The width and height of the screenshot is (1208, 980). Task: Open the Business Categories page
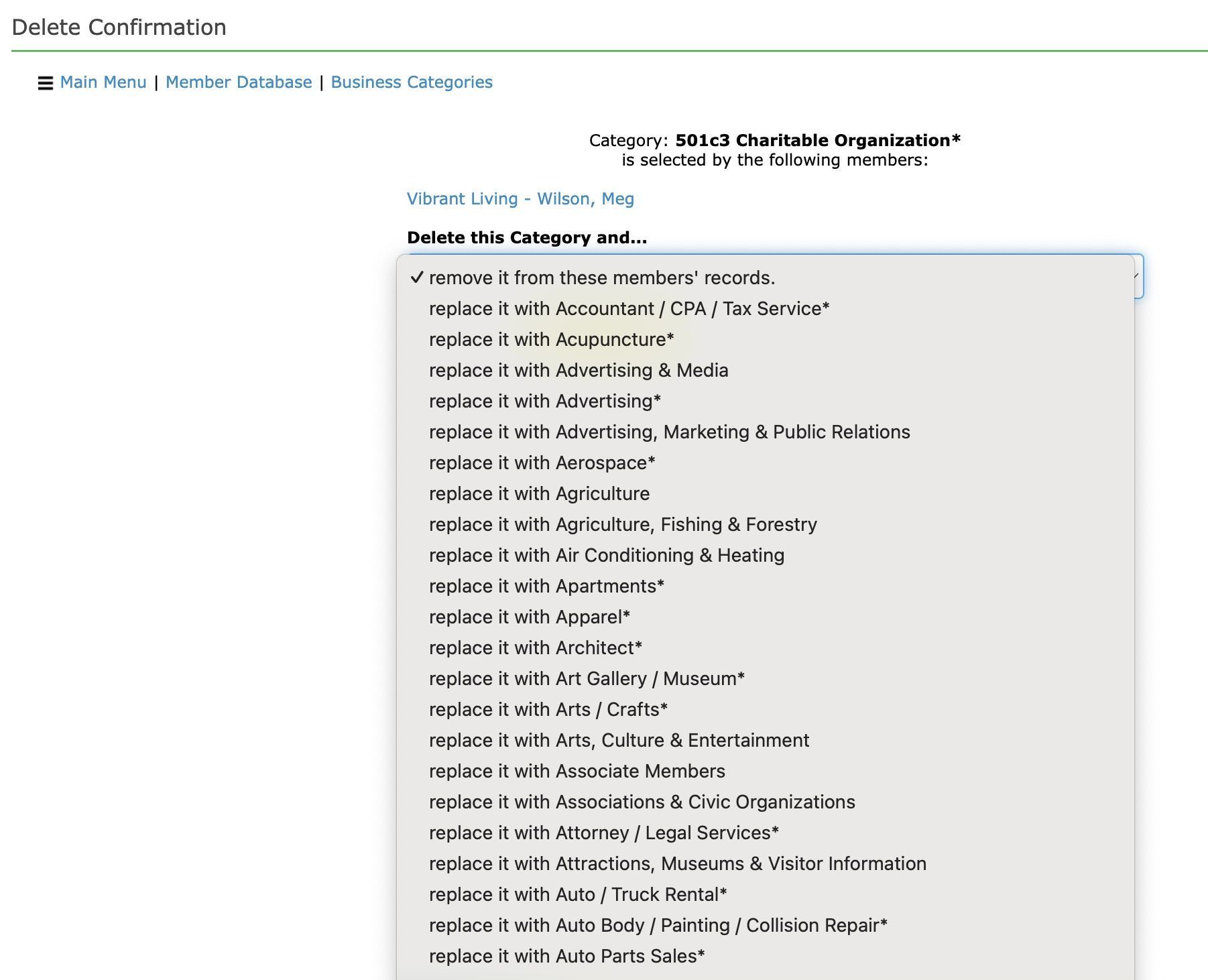point(412,82)
